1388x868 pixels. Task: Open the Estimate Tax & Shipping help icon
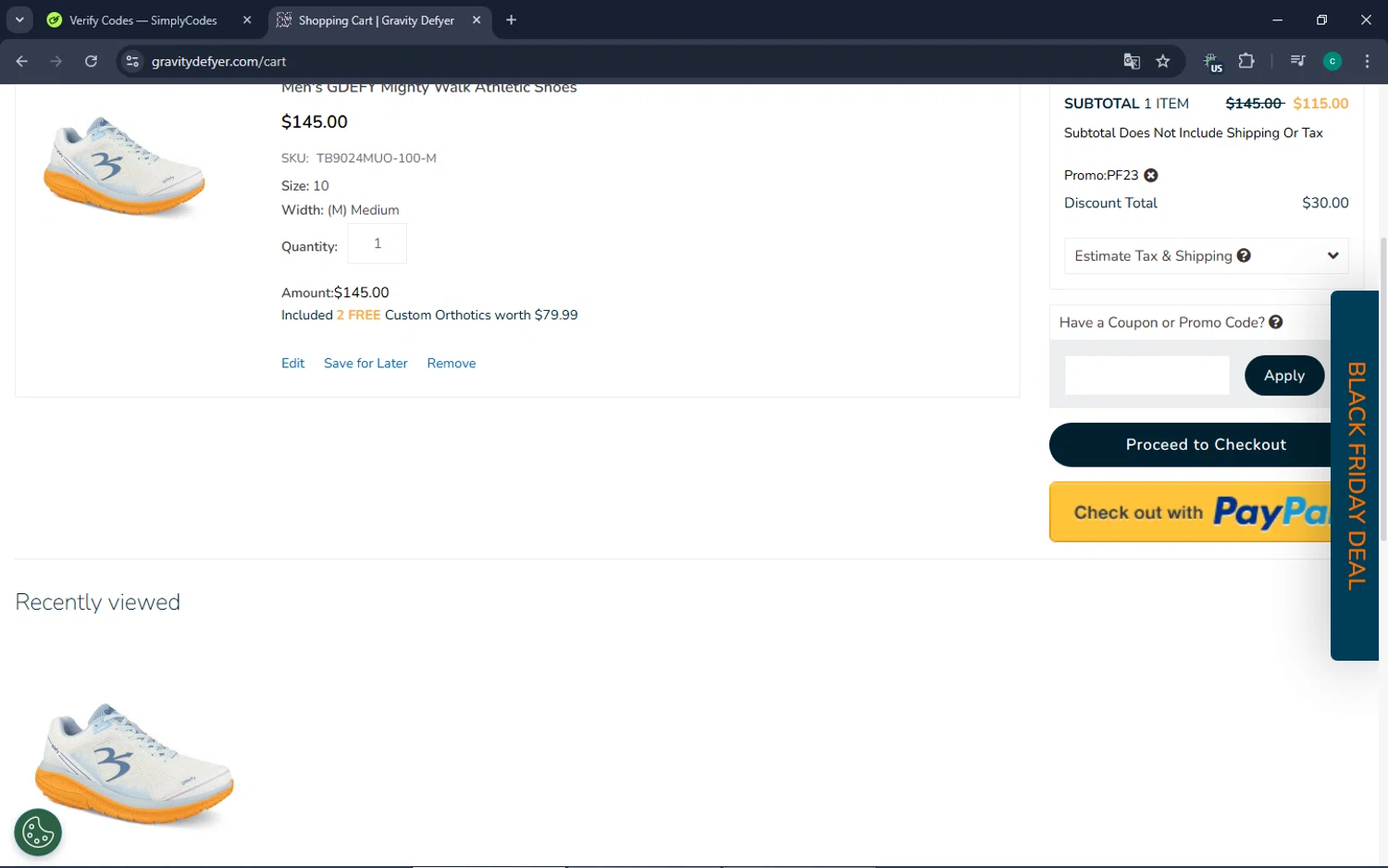click(1244, 255)
